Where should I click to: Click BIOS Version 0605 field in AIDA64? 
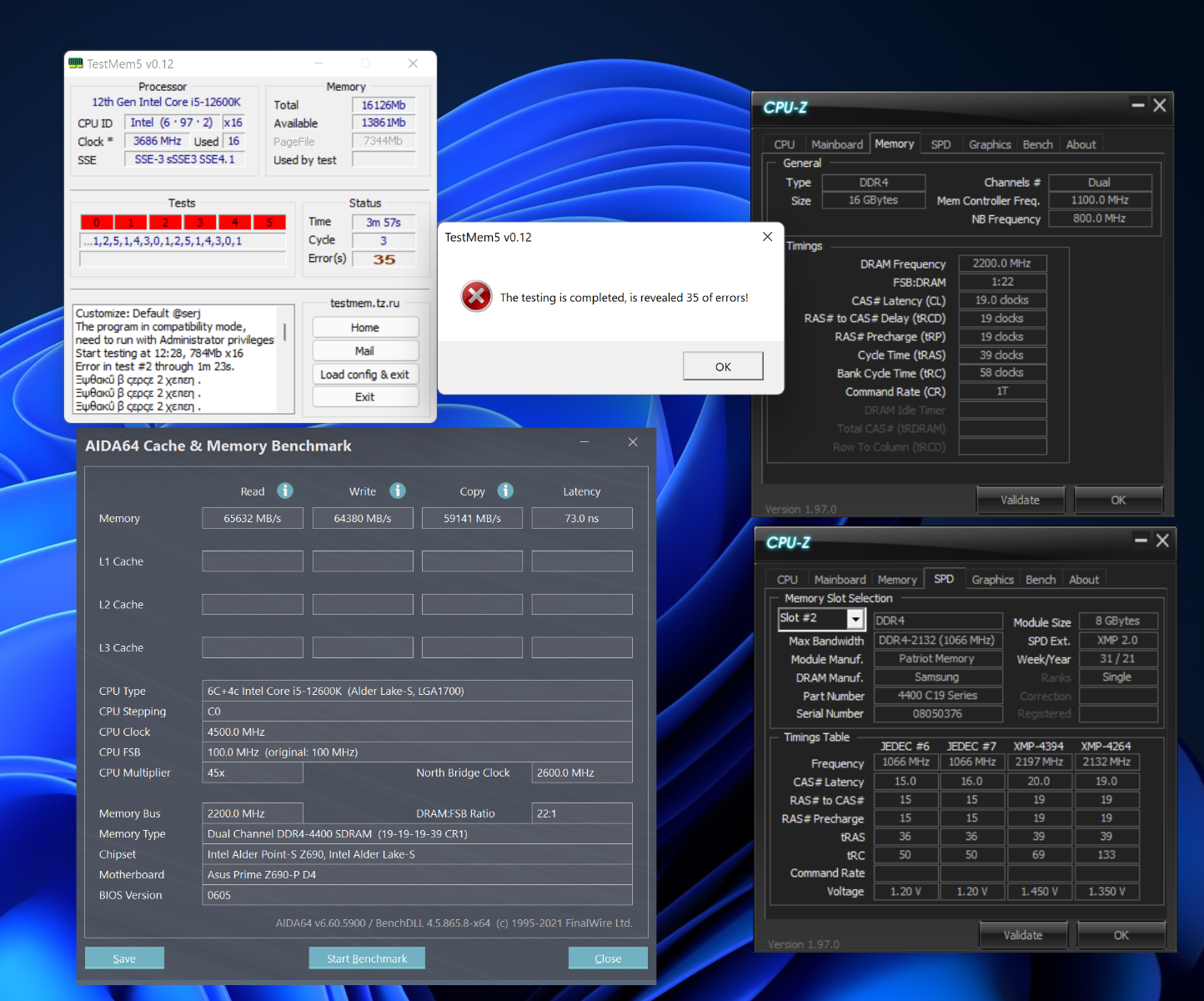pyautogui.click(x=417, y=895)
